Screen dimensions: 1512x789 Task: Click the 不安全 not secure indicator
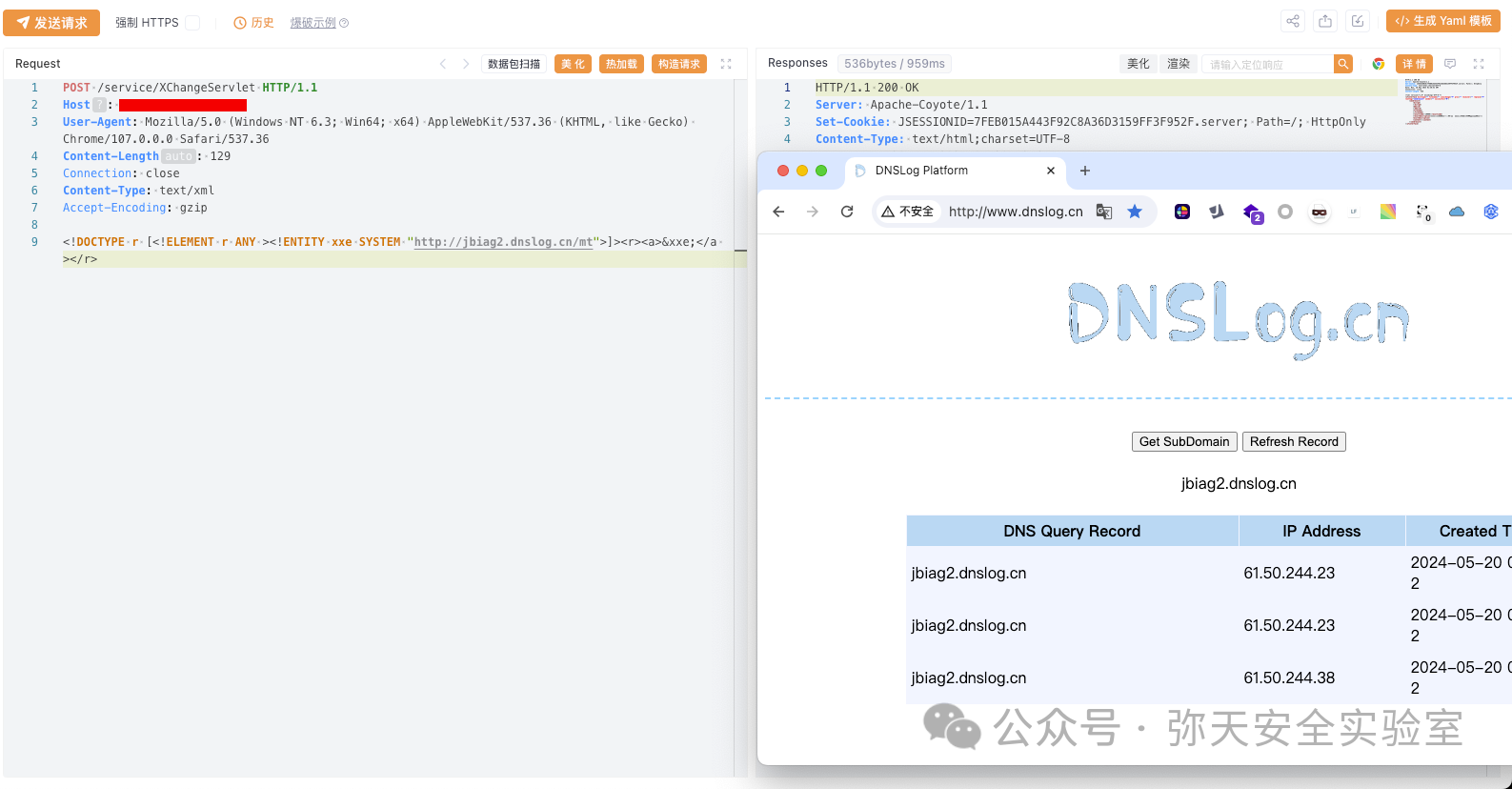coord(908,212)
